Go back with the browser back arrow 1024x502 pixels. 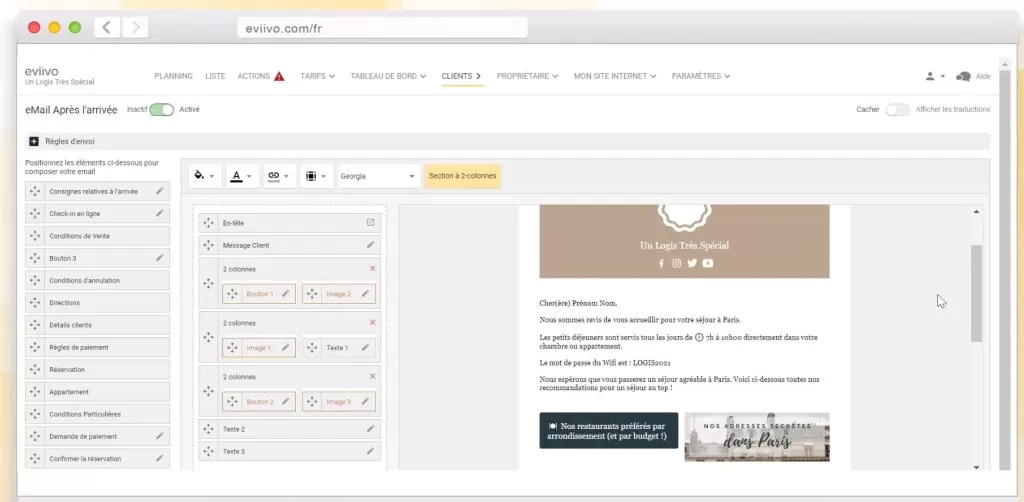106,27
